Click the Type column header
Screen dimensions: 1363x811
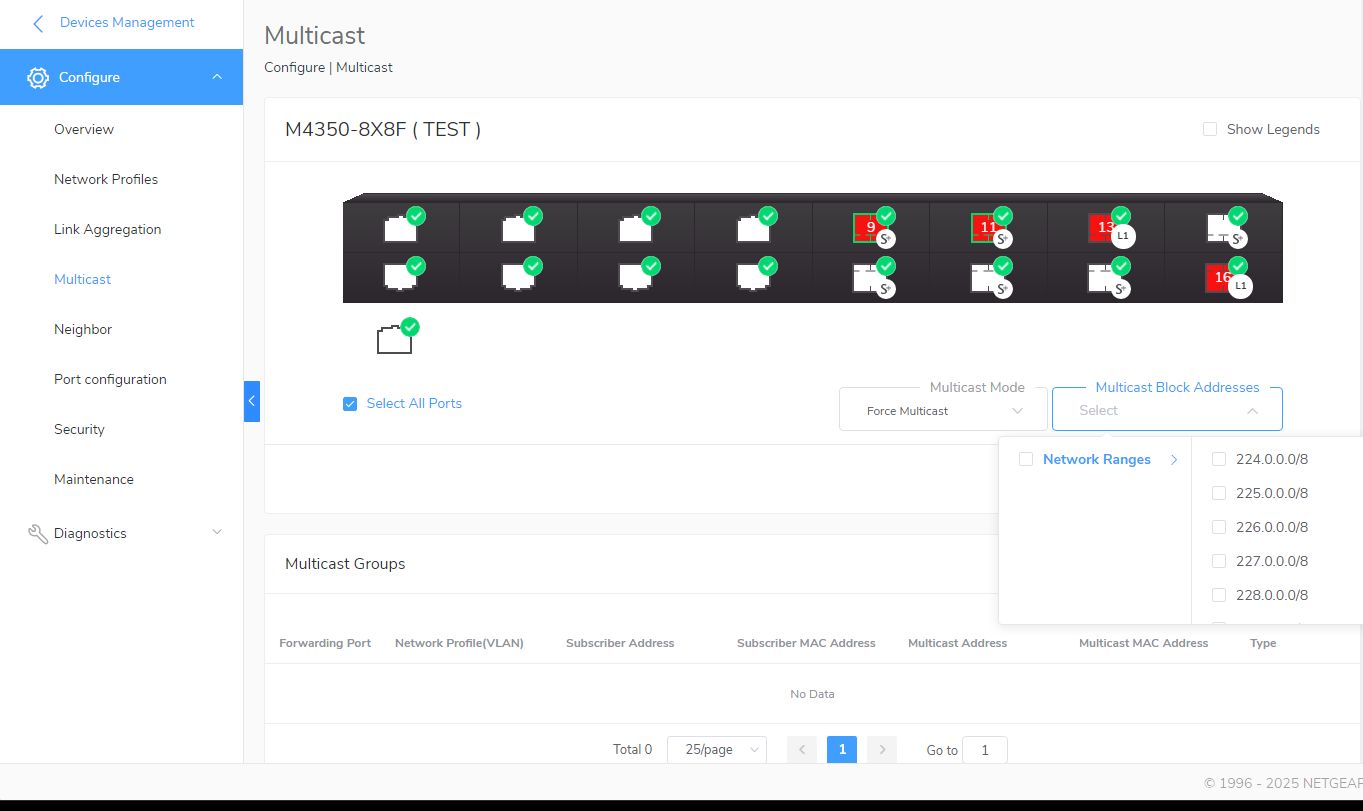point(1263,643)
